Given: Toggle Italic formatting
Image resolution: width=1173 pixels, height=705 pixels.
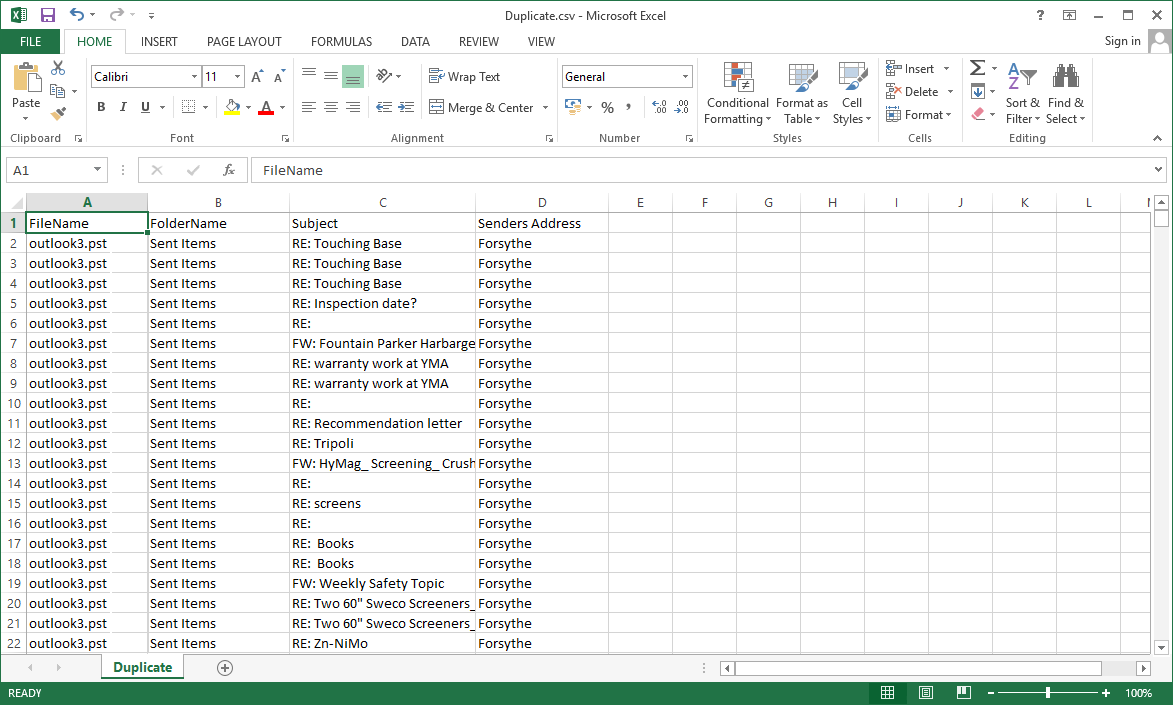Looking at the screenshot, I should click(x=123, y=108).
